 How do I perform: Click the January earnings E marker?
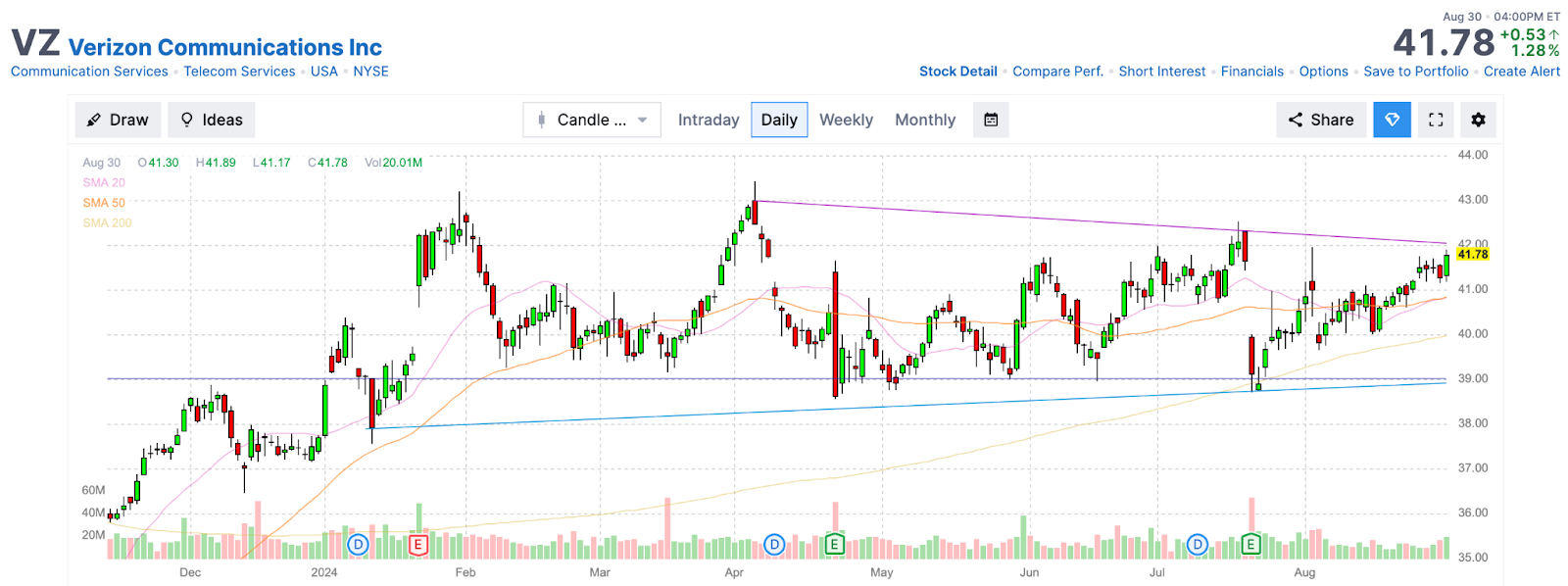point(417,545)
